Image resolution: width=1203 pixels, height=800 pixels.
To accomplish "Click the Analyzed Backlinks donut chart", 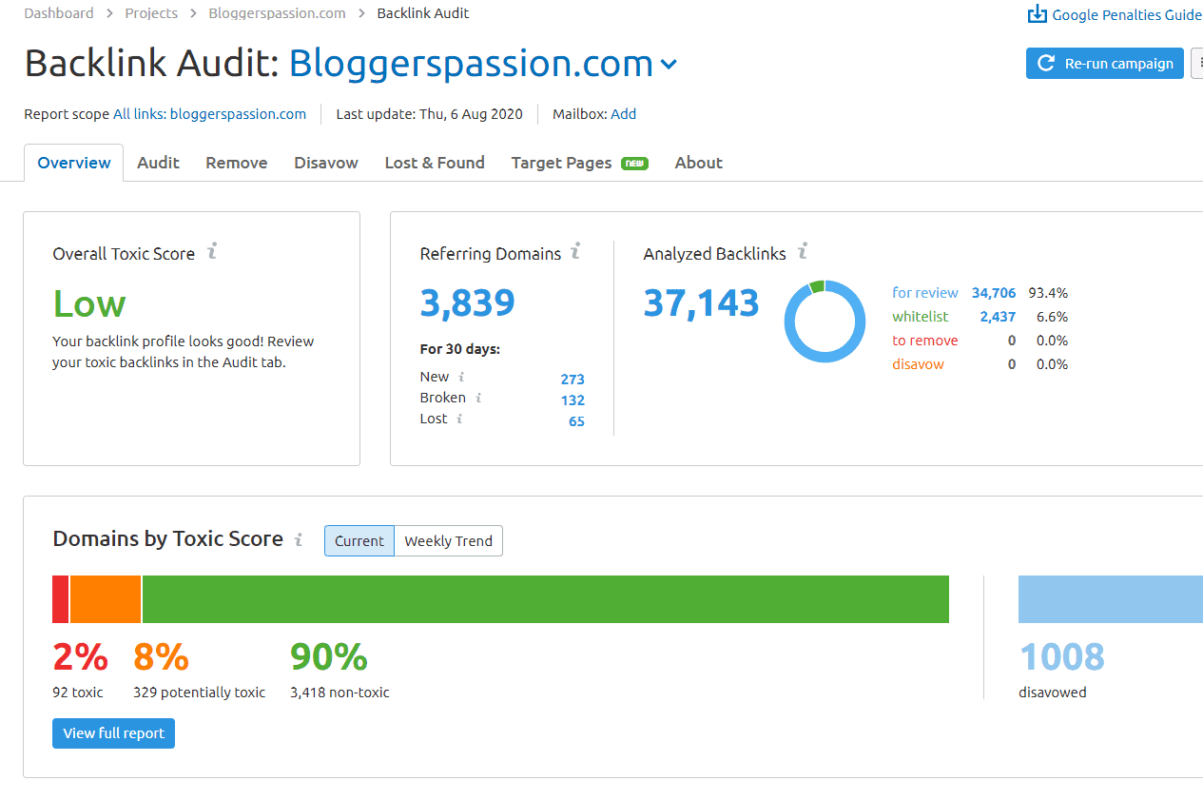I will pos(825,321).
